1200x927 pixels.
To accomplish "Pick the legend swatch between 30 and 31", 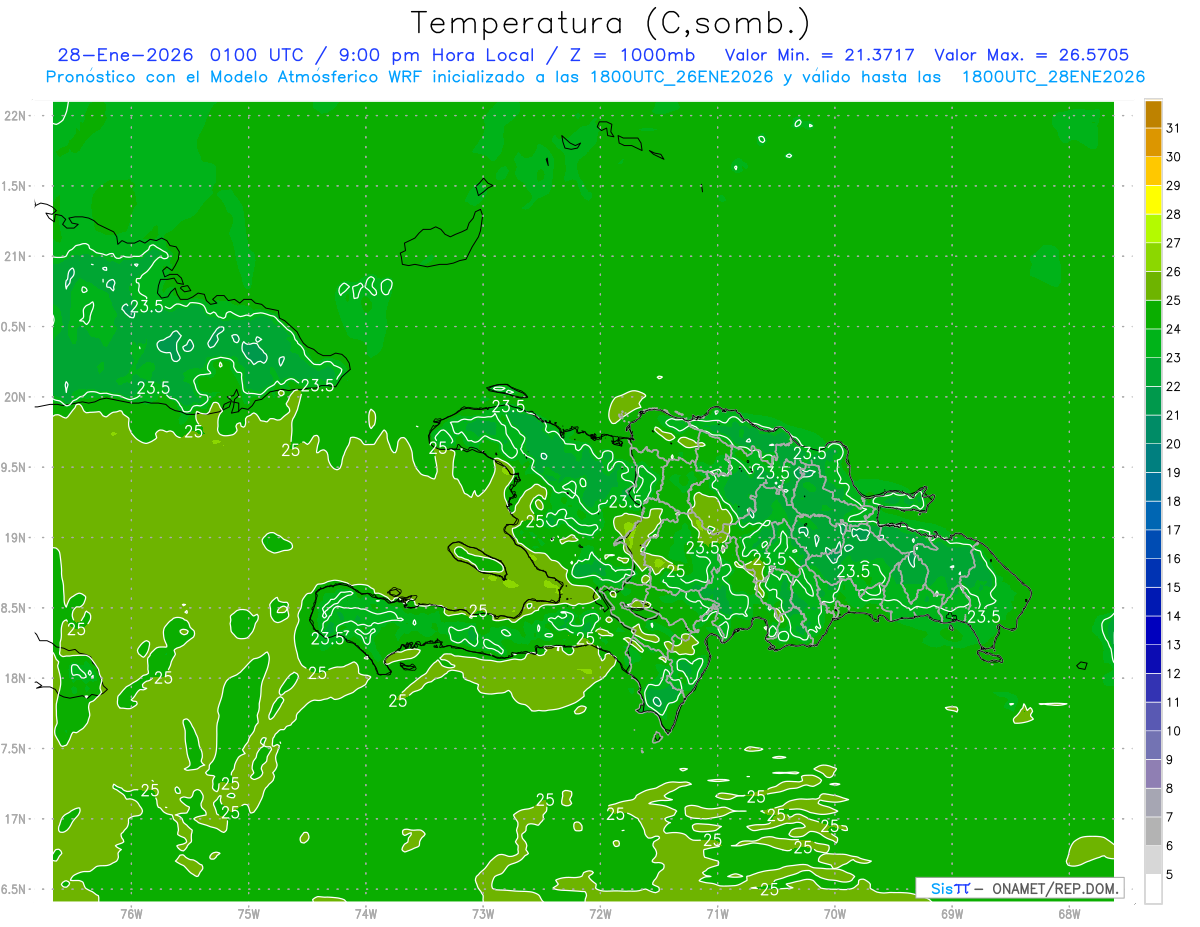I will click(1153, 142).
